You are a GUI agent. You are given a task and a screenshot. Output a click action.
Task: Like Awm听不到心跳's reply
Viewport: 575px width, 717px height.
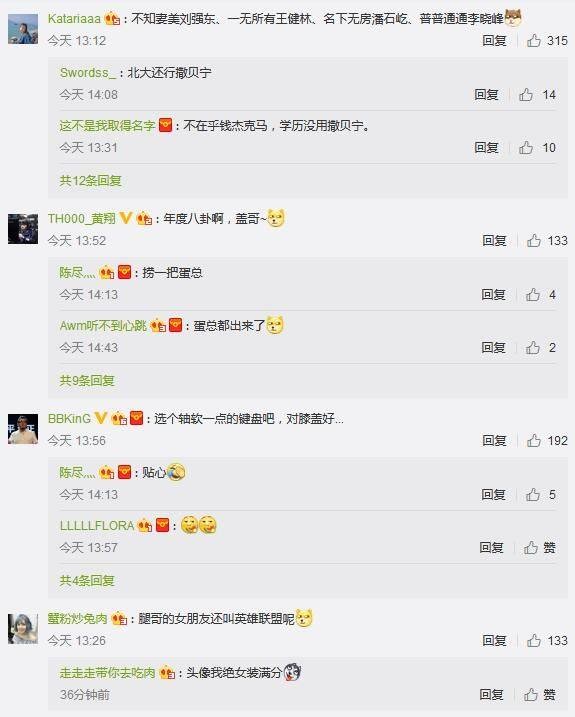532,348
